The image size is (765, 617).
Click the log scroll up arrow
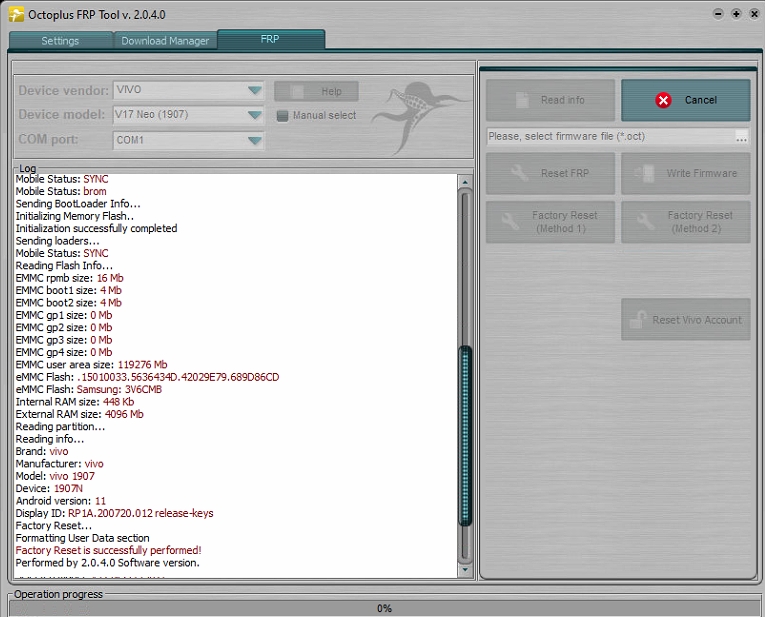pos(465,182)
